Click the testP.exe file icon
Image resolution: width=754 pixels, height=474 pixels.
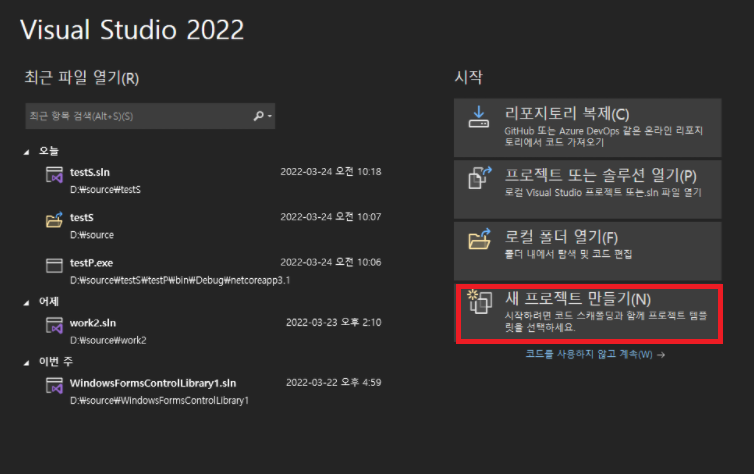(x=54, y=265)
